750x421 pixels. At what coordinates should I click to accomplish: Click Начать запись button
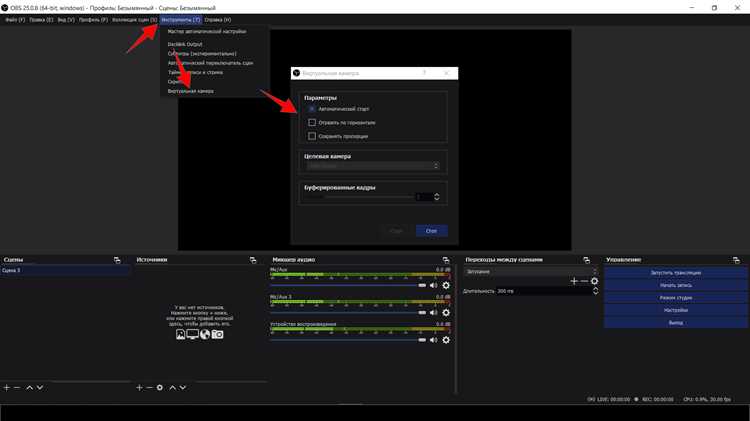pos(675,285)
